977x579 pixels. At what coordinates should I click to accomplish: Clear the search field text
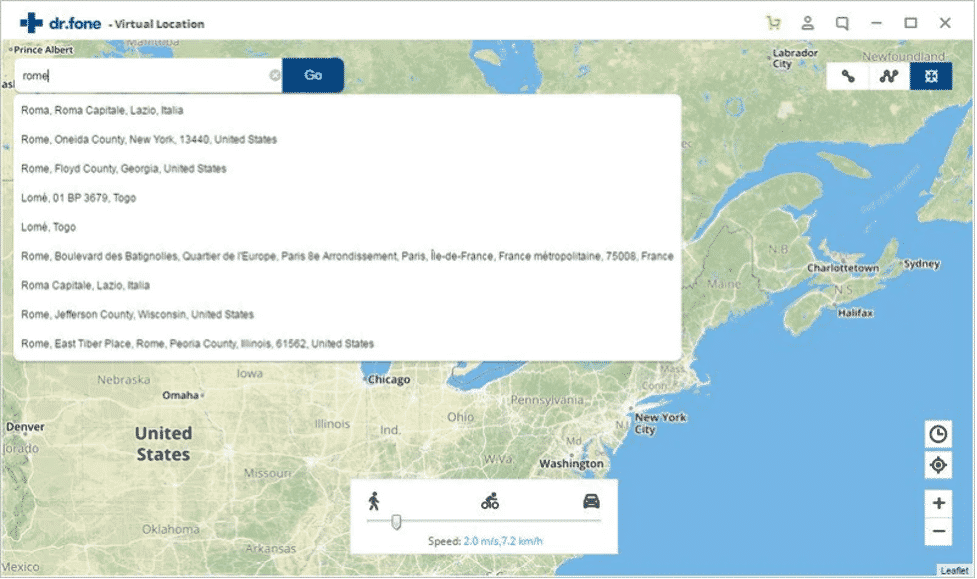275,75
